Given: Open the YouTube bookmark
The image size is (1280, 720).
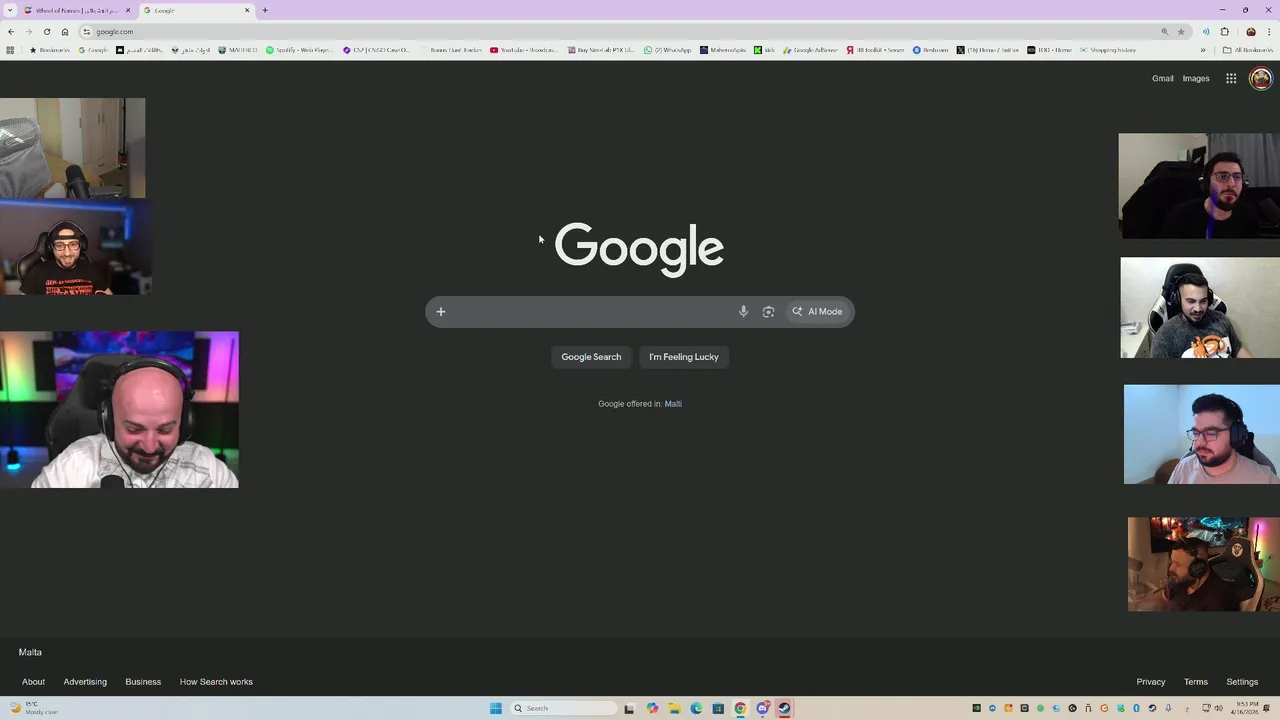Looking at the screenshot, I should pyautogui.click(x=524, y=50).
